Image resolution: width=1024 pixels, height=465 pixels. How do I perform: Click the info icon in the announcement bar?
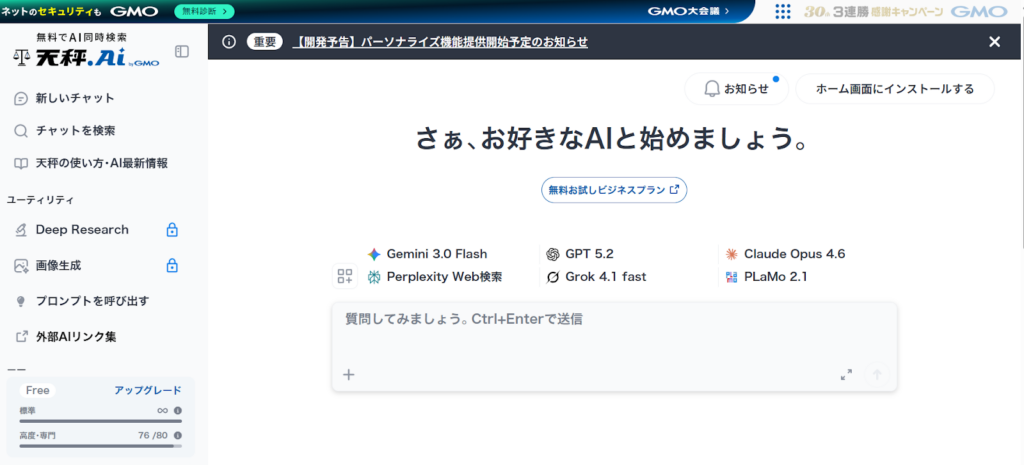pyautogui.click(x=229, y=42)
